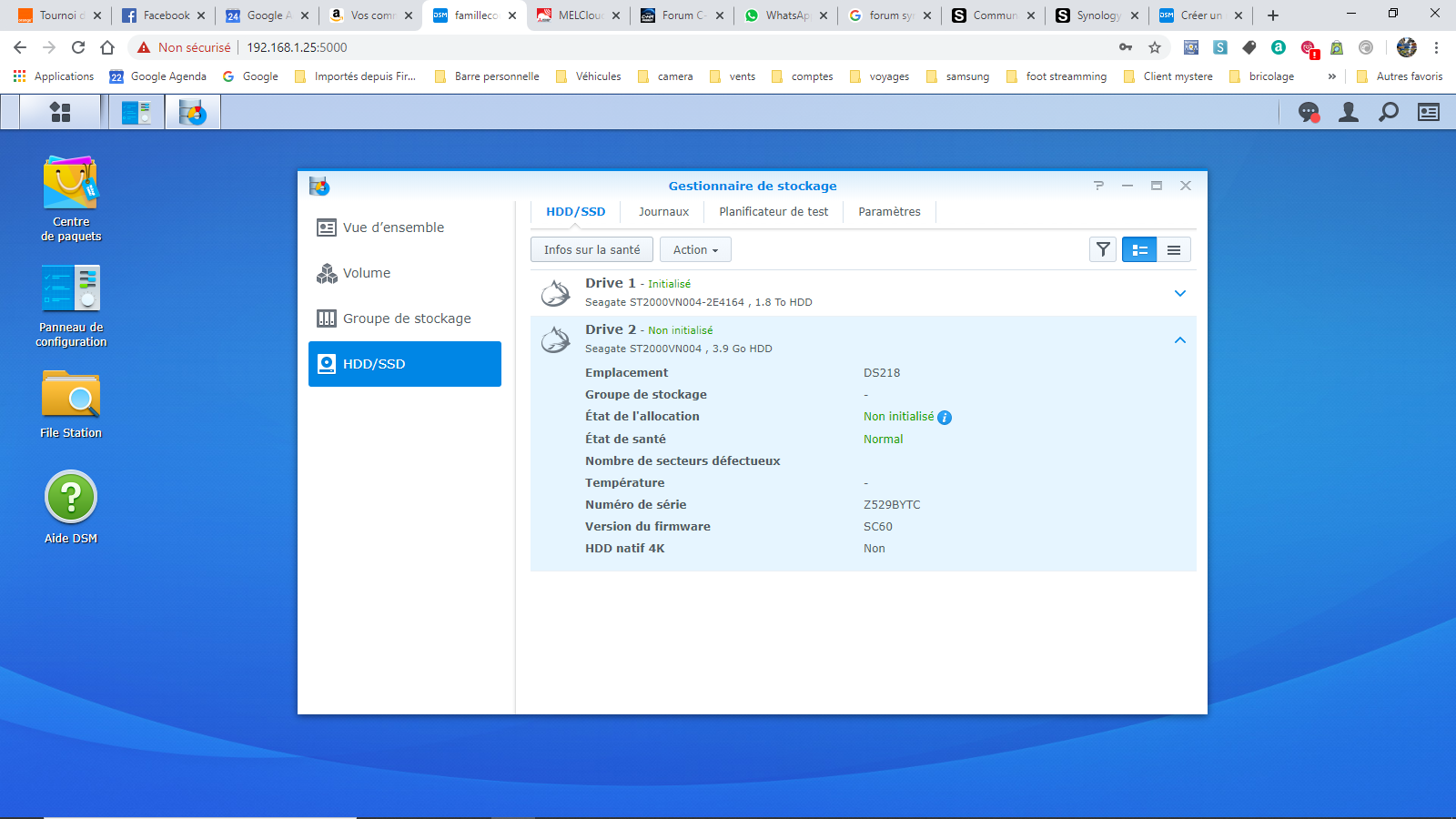Screen dimensions: 1456x819
Task: Open the Véhicules bookmark folder
Action: coord(588,76)
